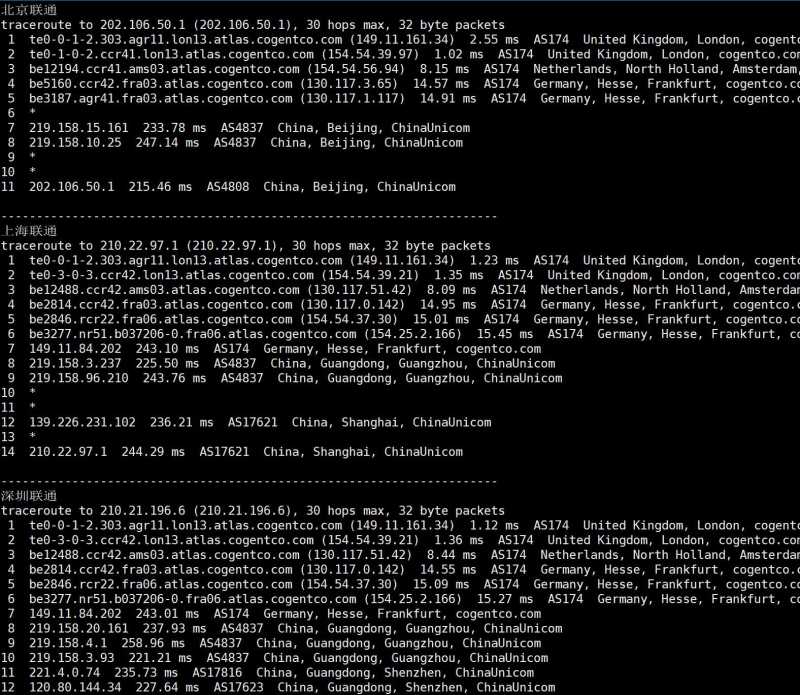Click the dashed separator below Beijing trace
This screenshot has width=800, height=695.
click(249, 217)
